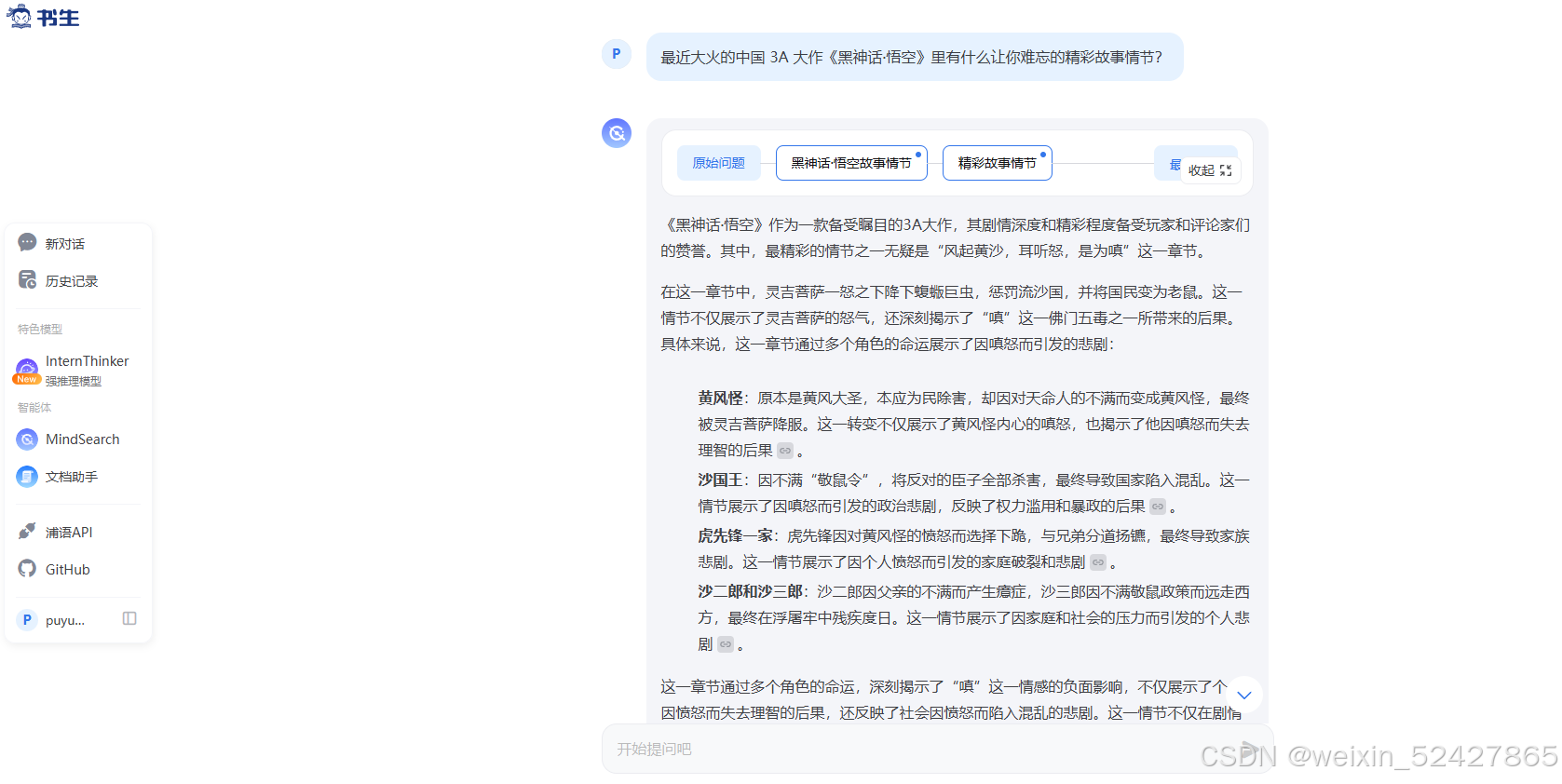Click the 文档助手 label
This screenshot has height=784, width=1562.
72,477
